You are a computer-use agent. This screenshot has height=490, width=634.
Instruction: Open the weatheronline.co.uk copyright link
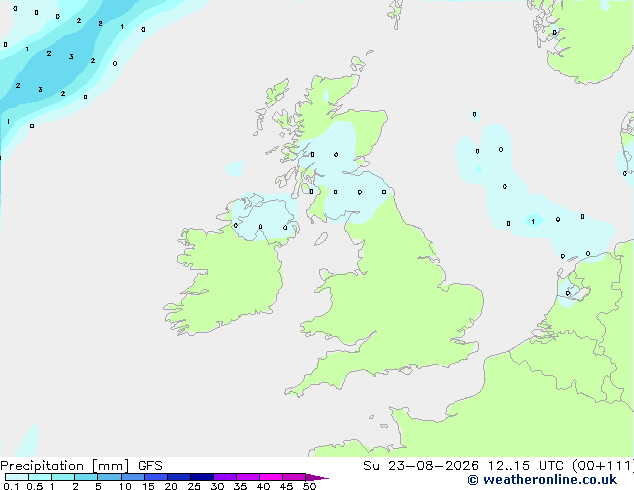click(543, 480)
